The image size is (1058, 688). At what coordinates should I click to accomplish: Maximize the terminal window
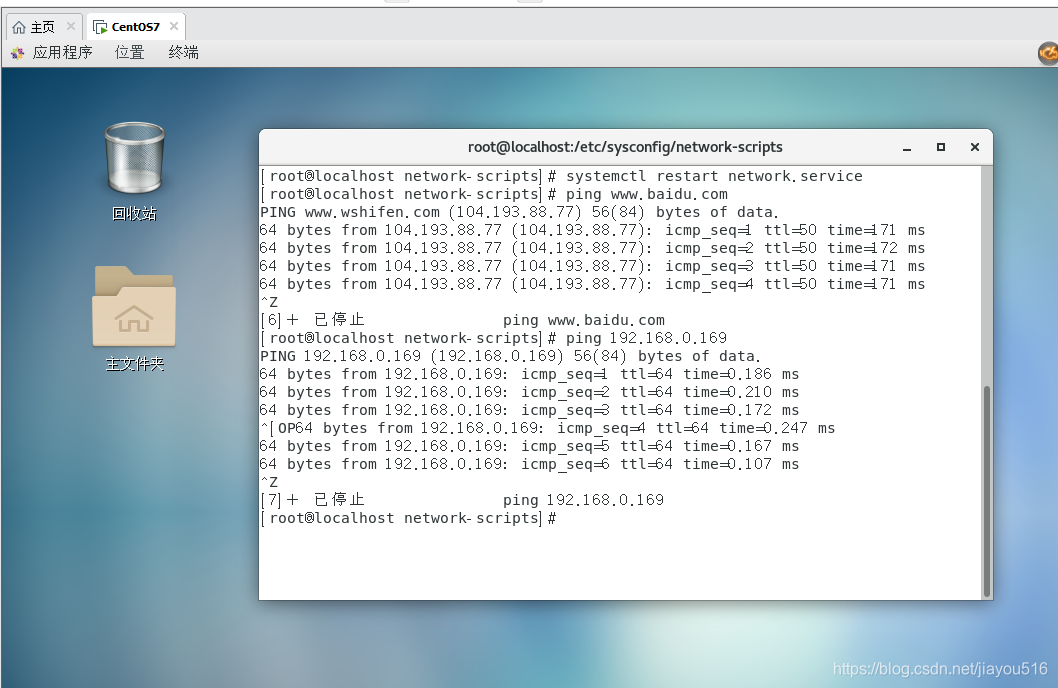(x=941, y=147)
